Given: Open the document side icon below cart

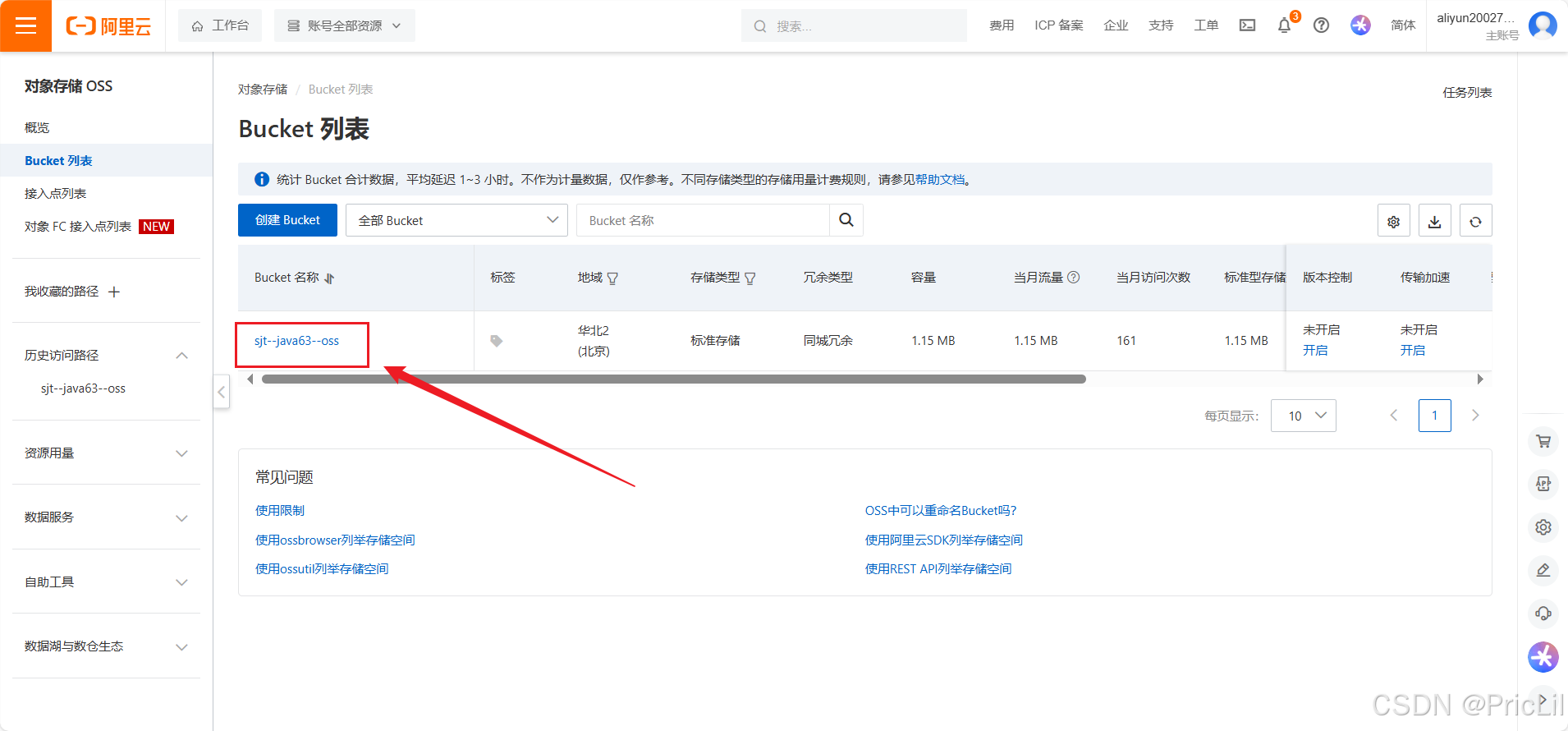Looking at the screenshot, I should click(1543, 484).
